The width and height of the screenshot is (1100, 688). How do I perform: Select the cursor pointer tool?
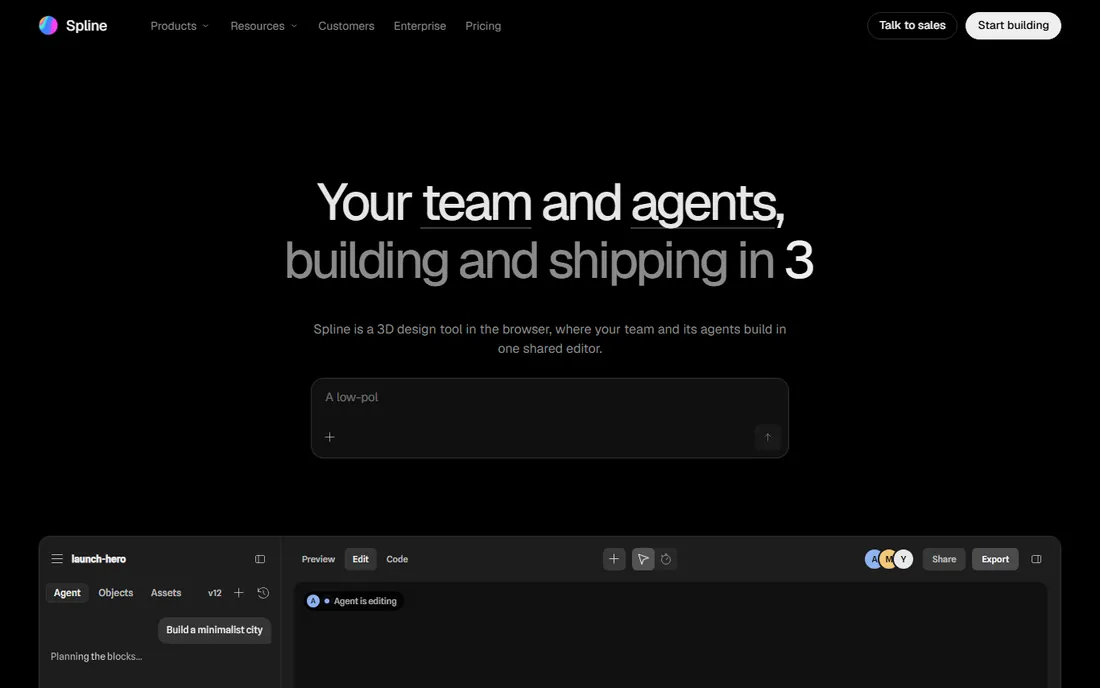[x=643, y=559]
